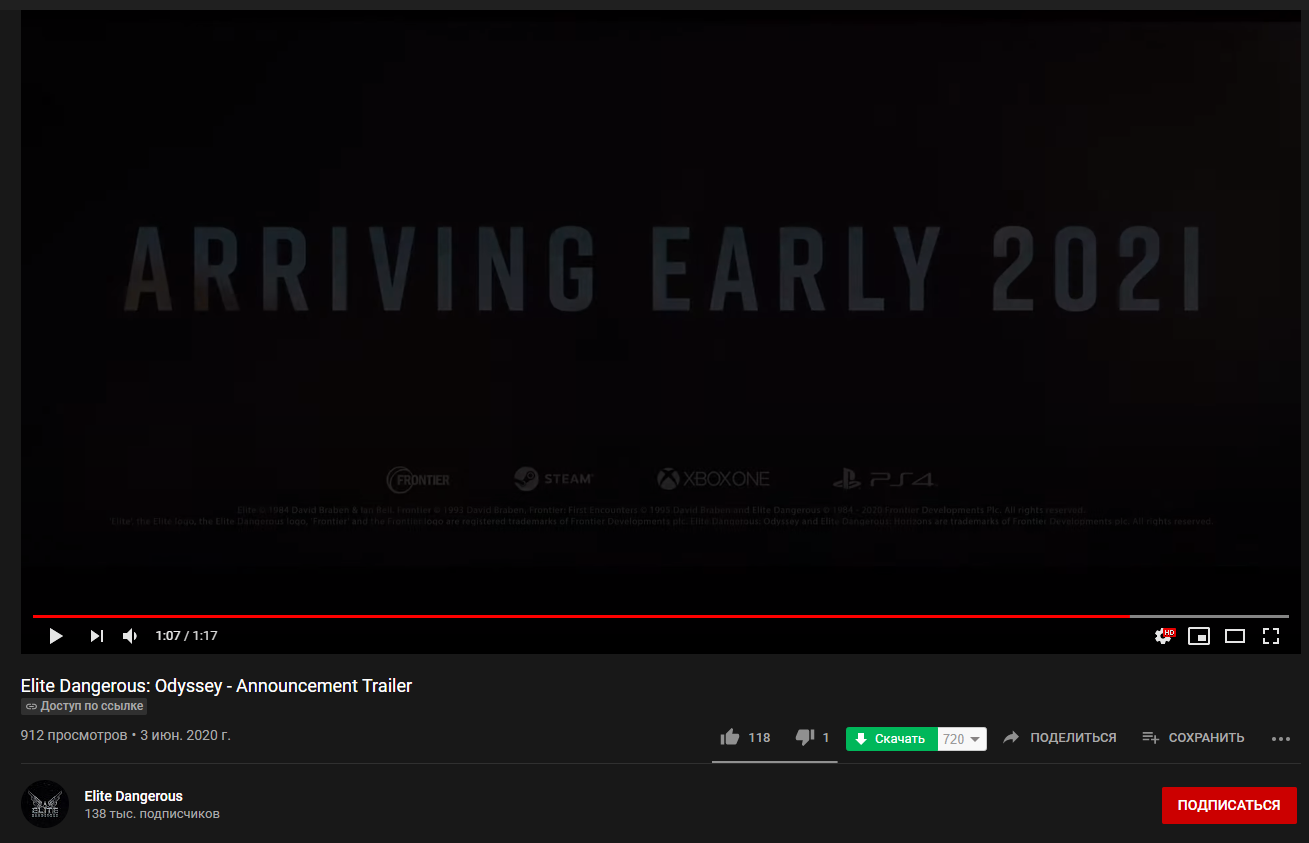Mute the video volume
Viewport: 1309px width, 843px height.
[130, 636]
